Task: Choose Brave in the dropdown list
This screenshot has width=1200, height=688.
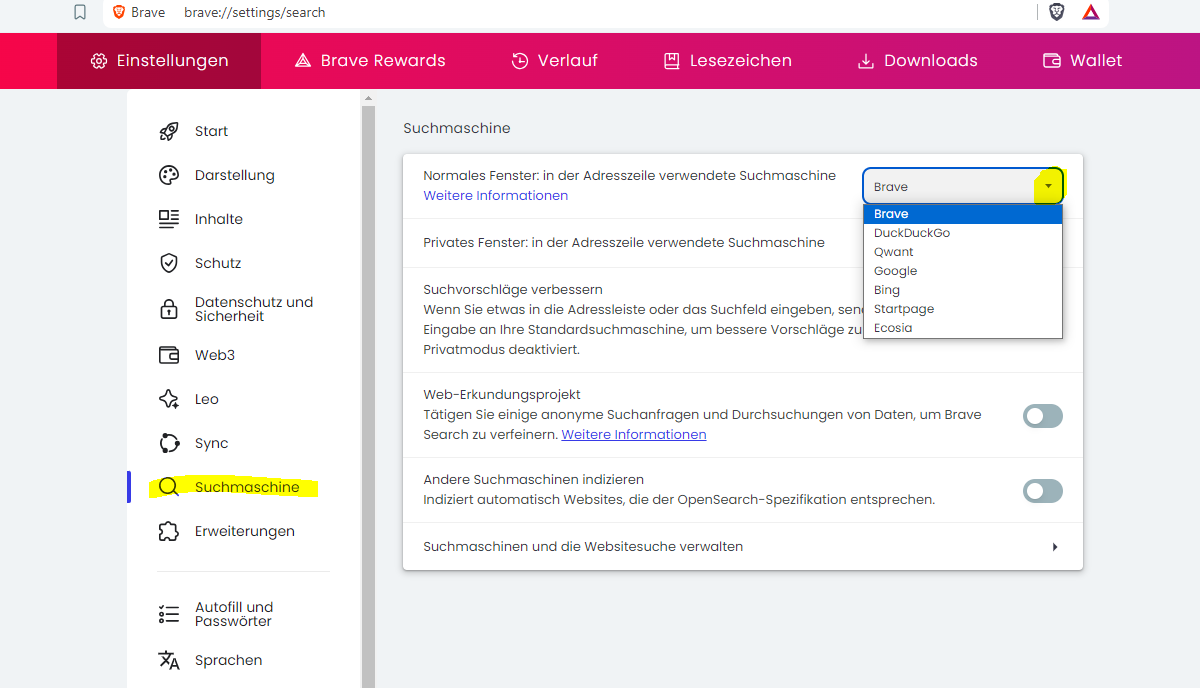Action: point(963,214)
